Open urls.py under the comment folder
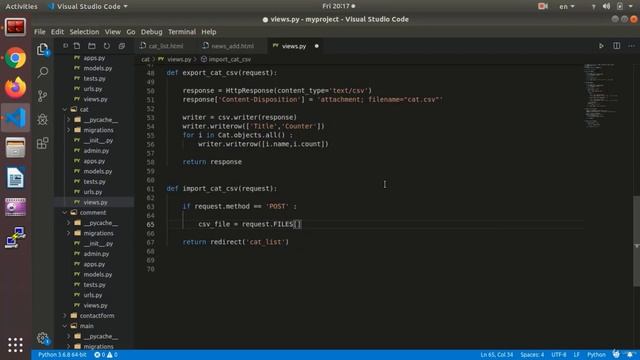The image size is (640, 360). coord(93,295)
